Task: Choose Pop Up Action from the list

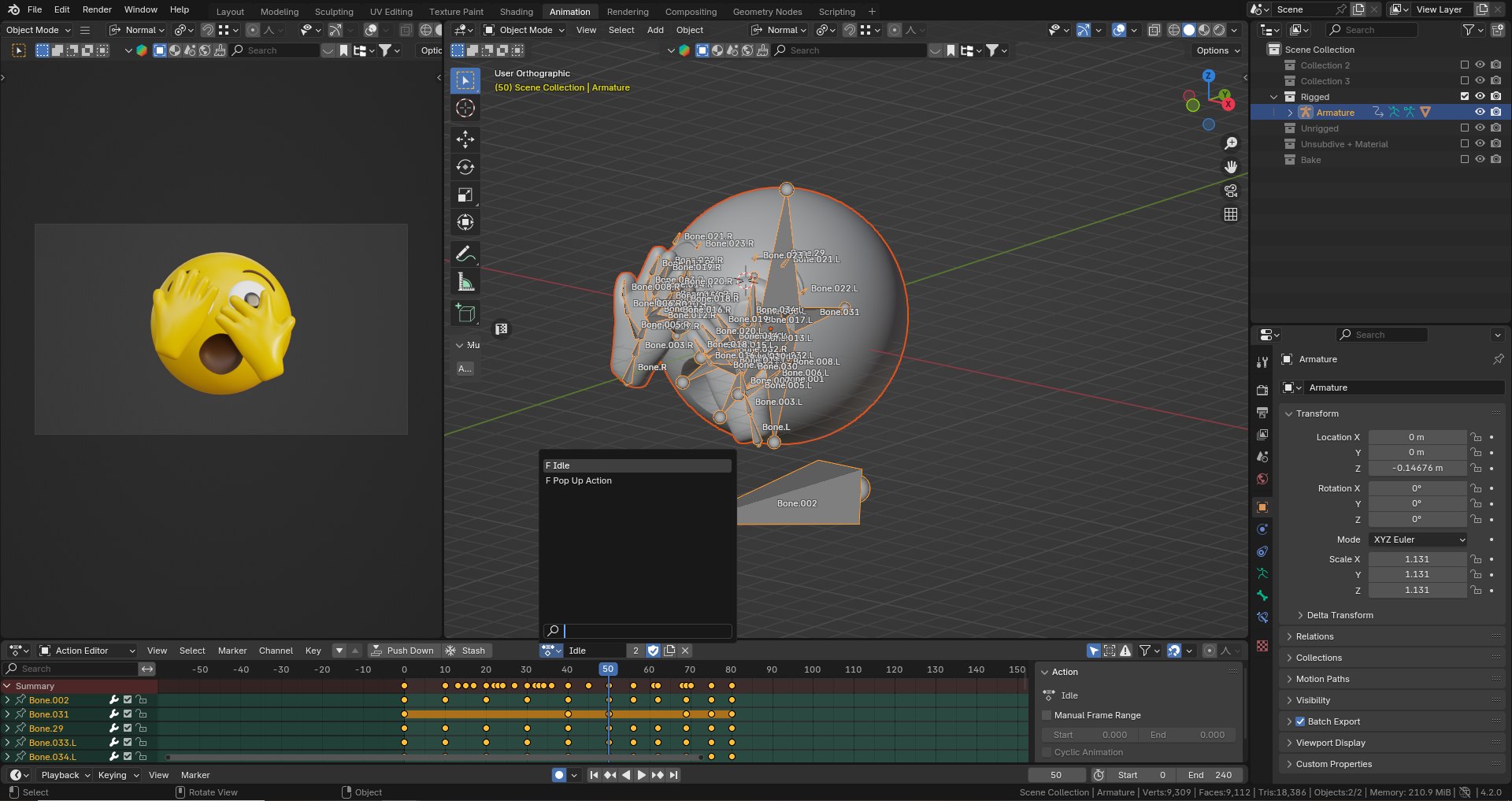Action: [637, 480]
